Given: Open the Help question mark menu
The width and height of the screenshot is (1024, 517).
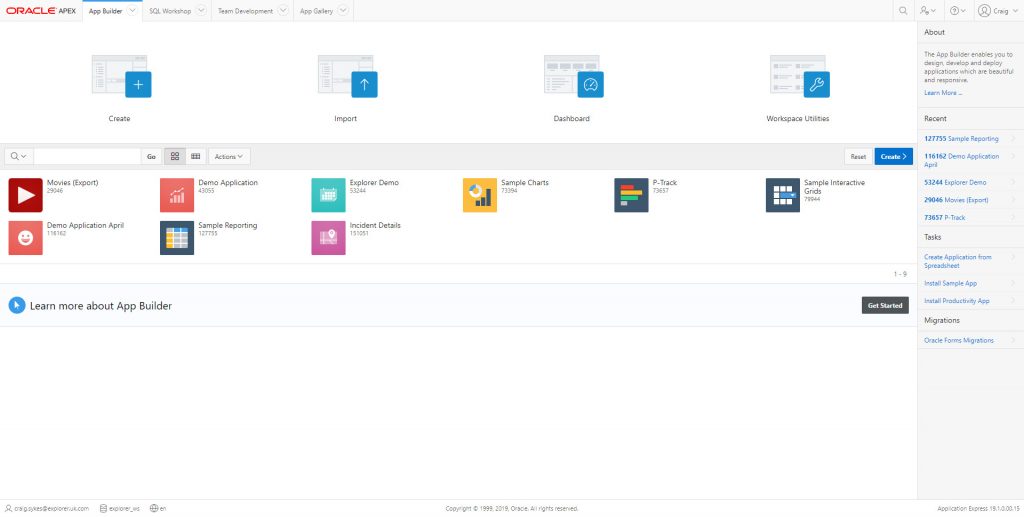Looking at the screenshot, I should click(958, 11).
